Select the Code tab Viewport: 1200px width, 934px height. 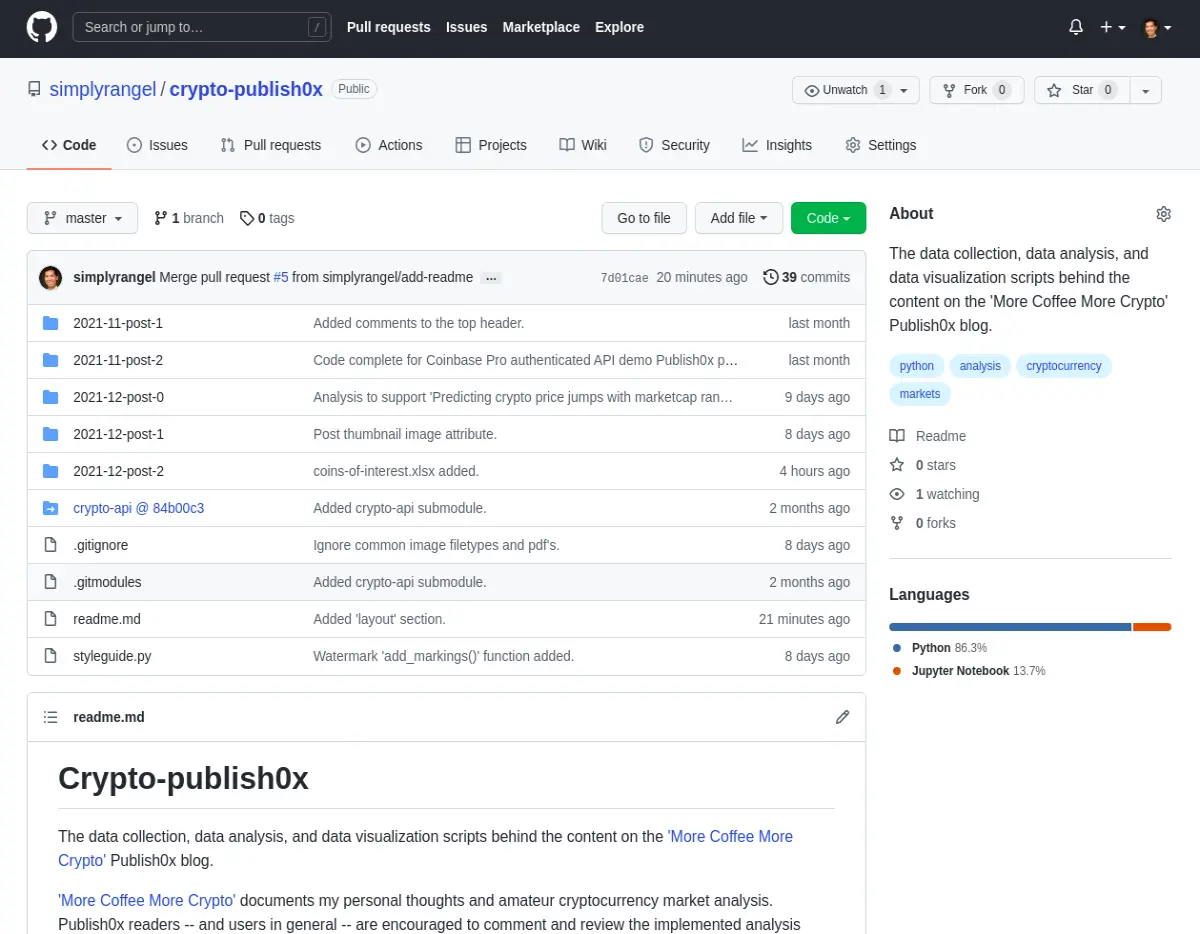pyautogui.click(x=69, y=145)
